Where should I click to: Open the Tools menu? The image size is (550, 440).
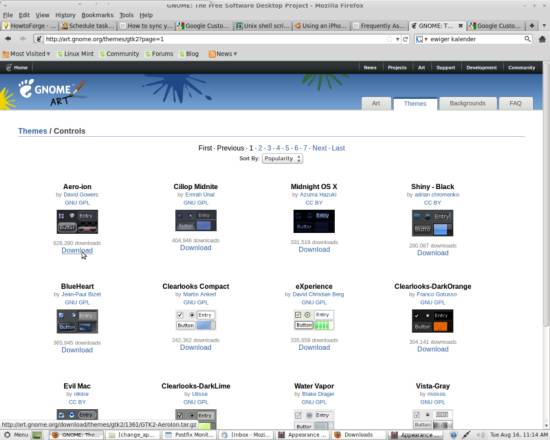tap(126, 15)
